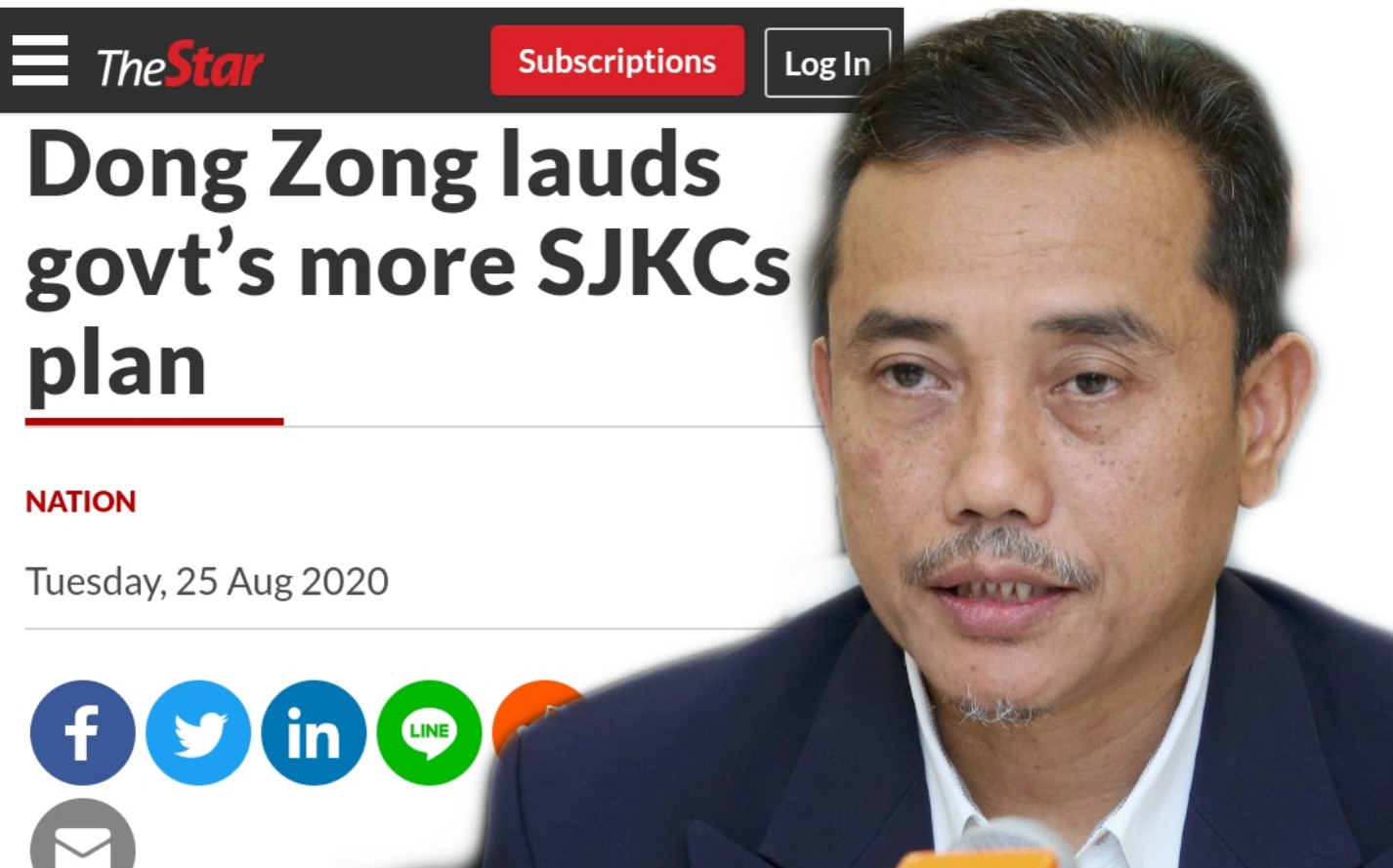Share article on Facebook

83,732
